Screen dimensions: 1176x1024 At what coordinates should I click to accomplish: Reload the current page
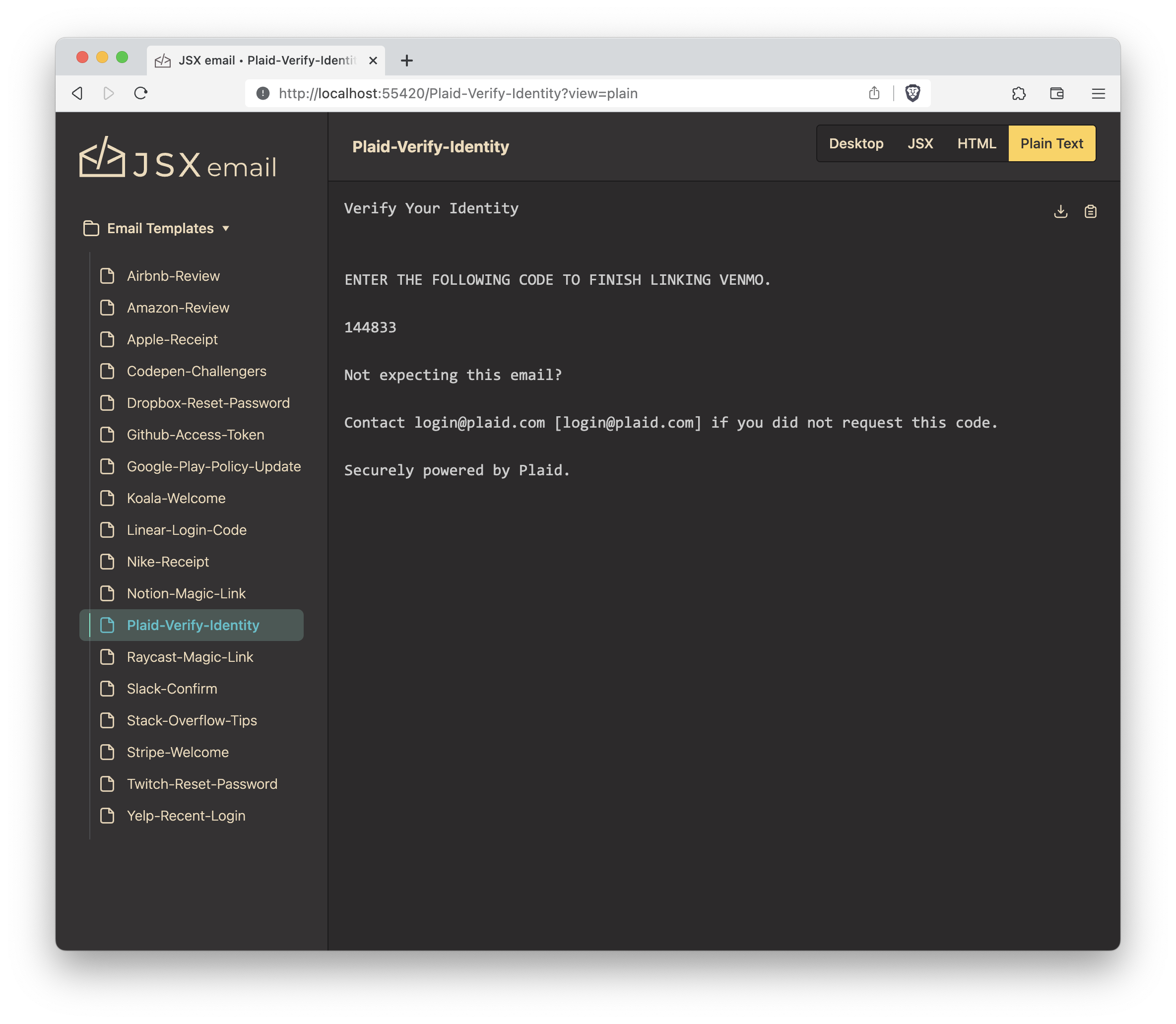[140, 93]
